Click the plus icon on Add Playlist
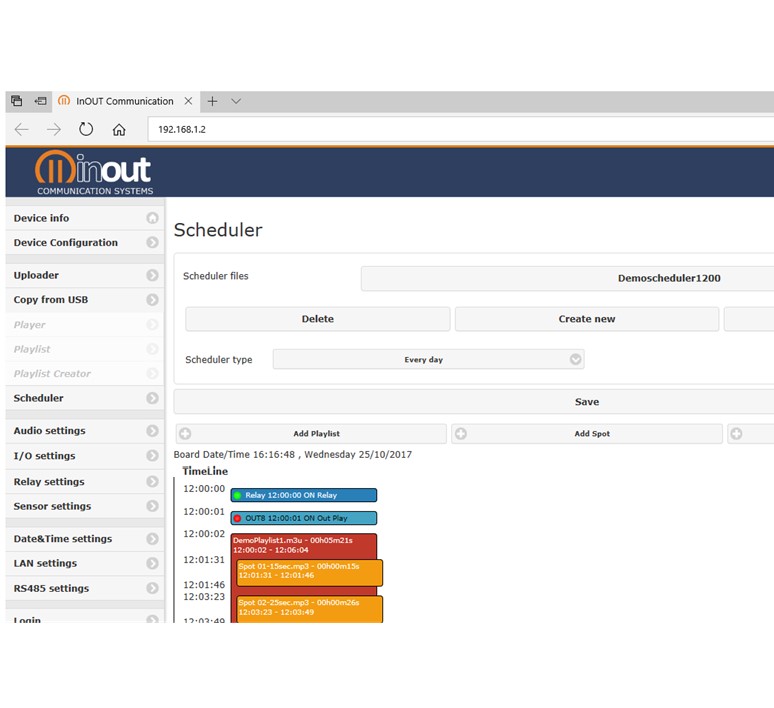774x708 pixels. tap(185, 434)
